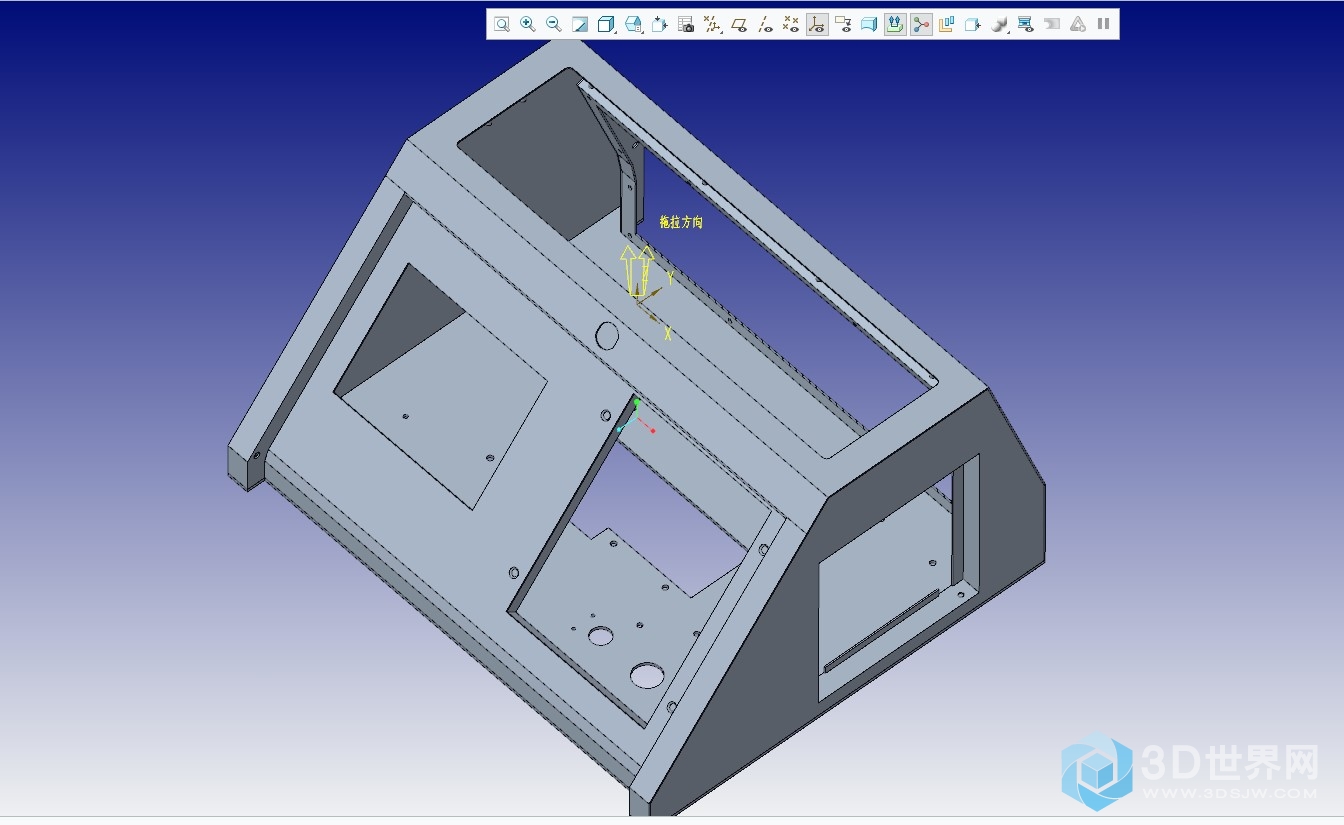Click the blue layers display icon
This screenshot has width=1344, height=825.
click(x=1026, y=24)
